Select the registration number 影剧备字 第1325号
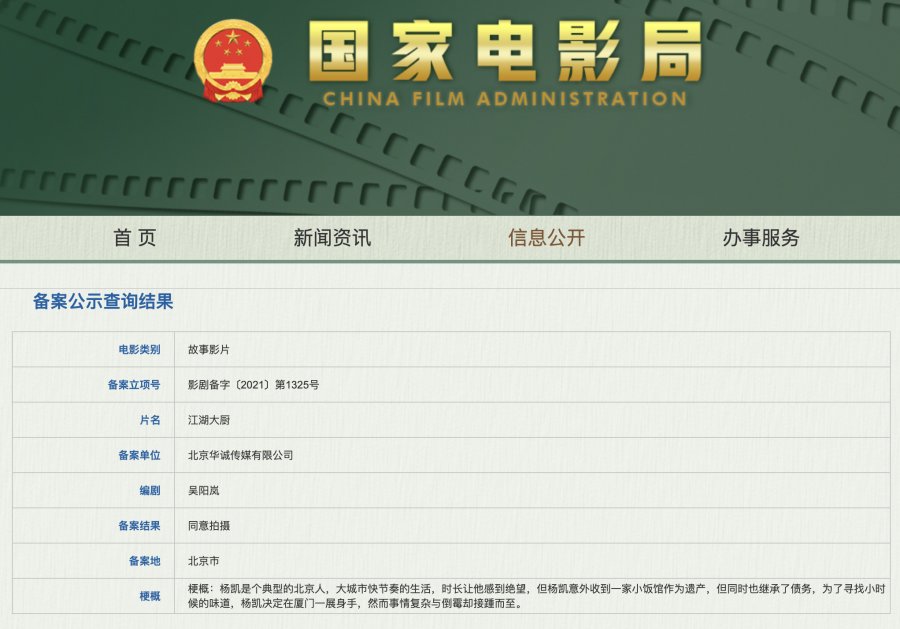 pyautogui.click(x=253, y=385)
